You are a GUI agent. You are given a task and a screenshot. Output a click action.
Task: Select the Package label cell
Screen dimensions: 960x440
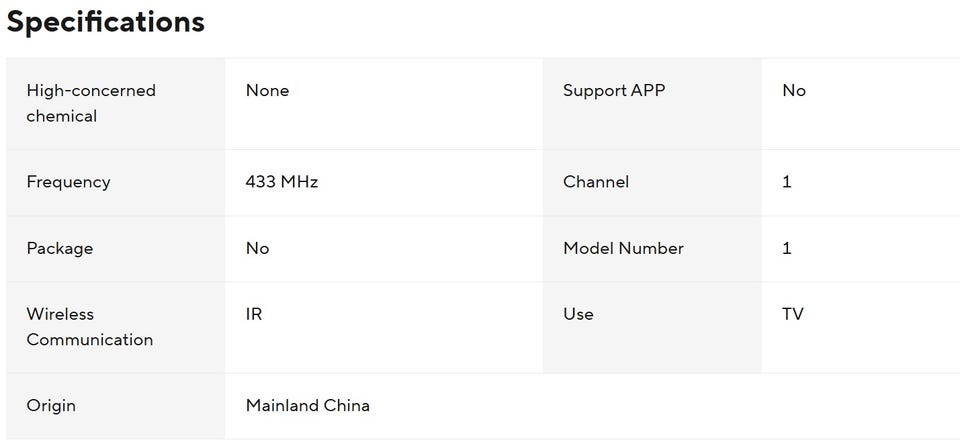click(60, 248)
